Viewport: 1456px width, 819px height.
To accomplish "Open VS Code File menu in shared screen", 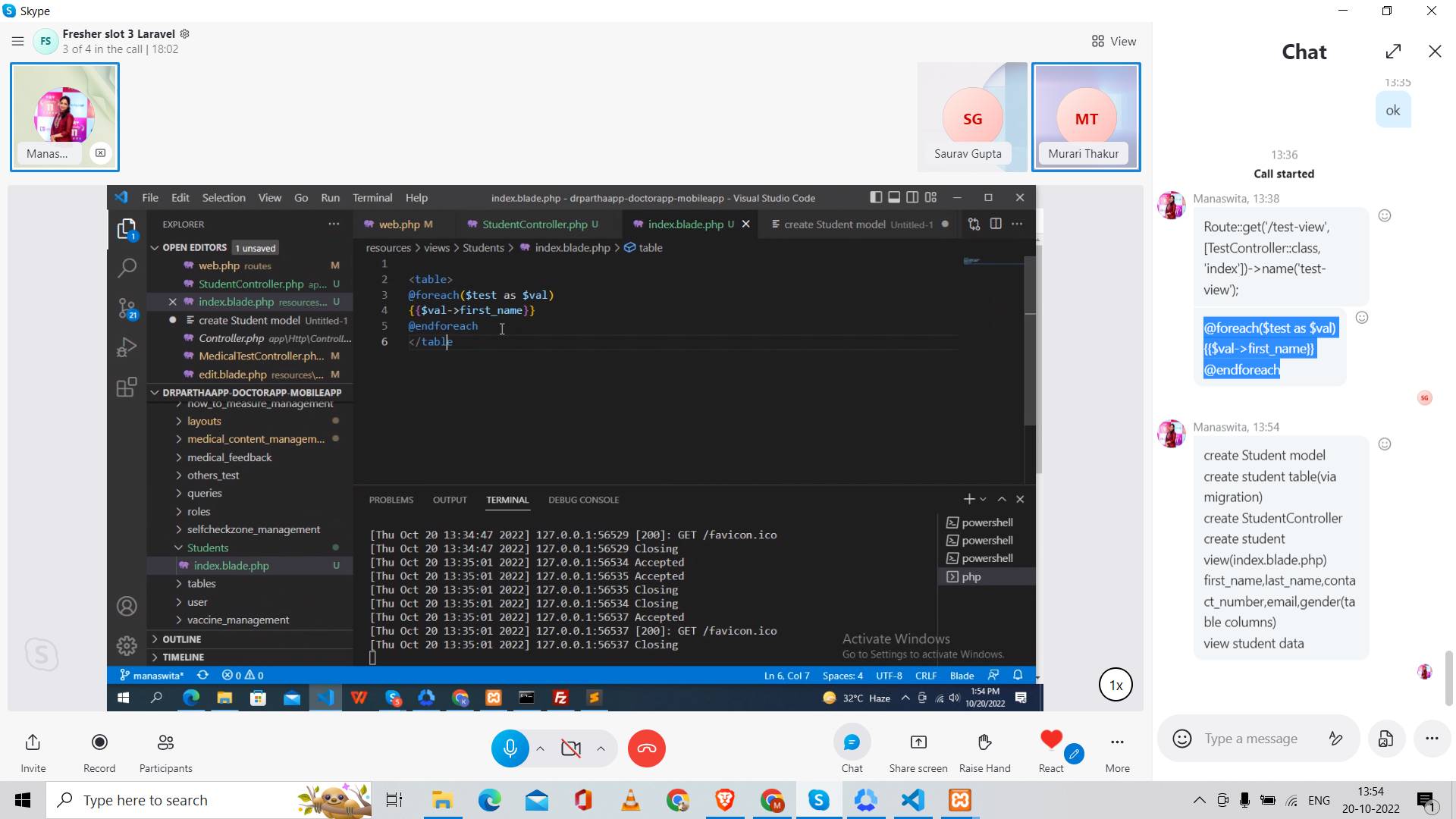I will [150, 198].
